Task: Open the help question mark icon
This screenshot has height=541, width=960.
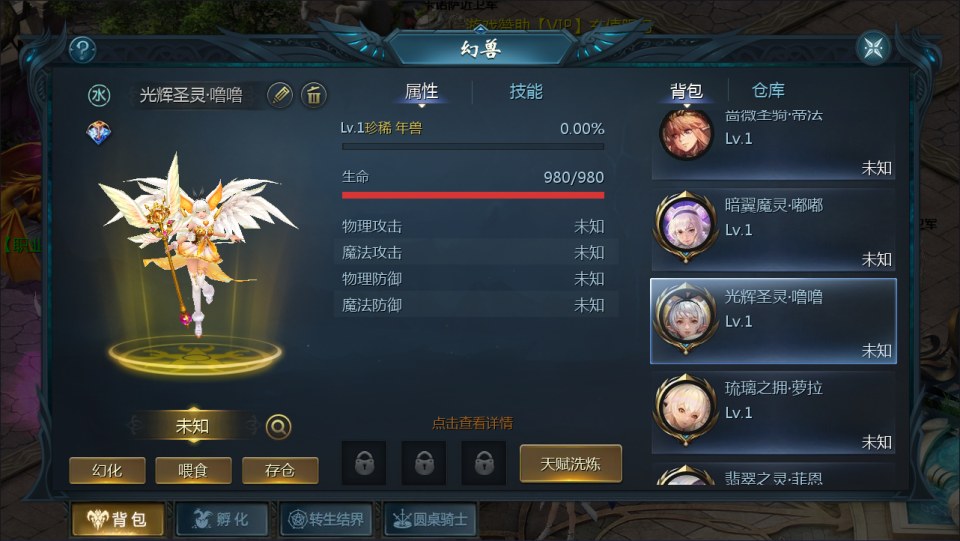Action: 83,50
